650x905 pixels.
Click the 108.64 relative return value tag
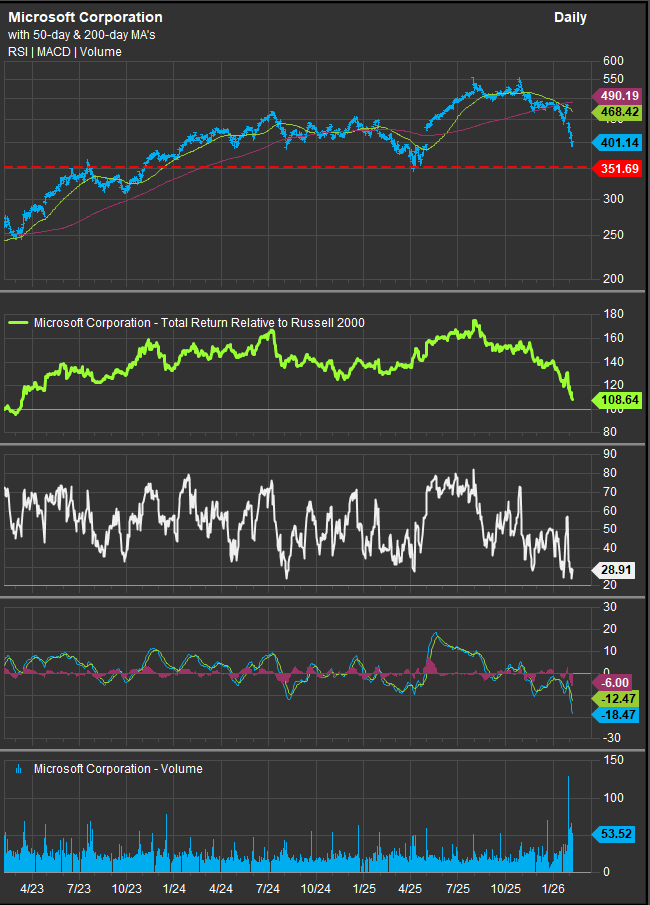(621, 400)
